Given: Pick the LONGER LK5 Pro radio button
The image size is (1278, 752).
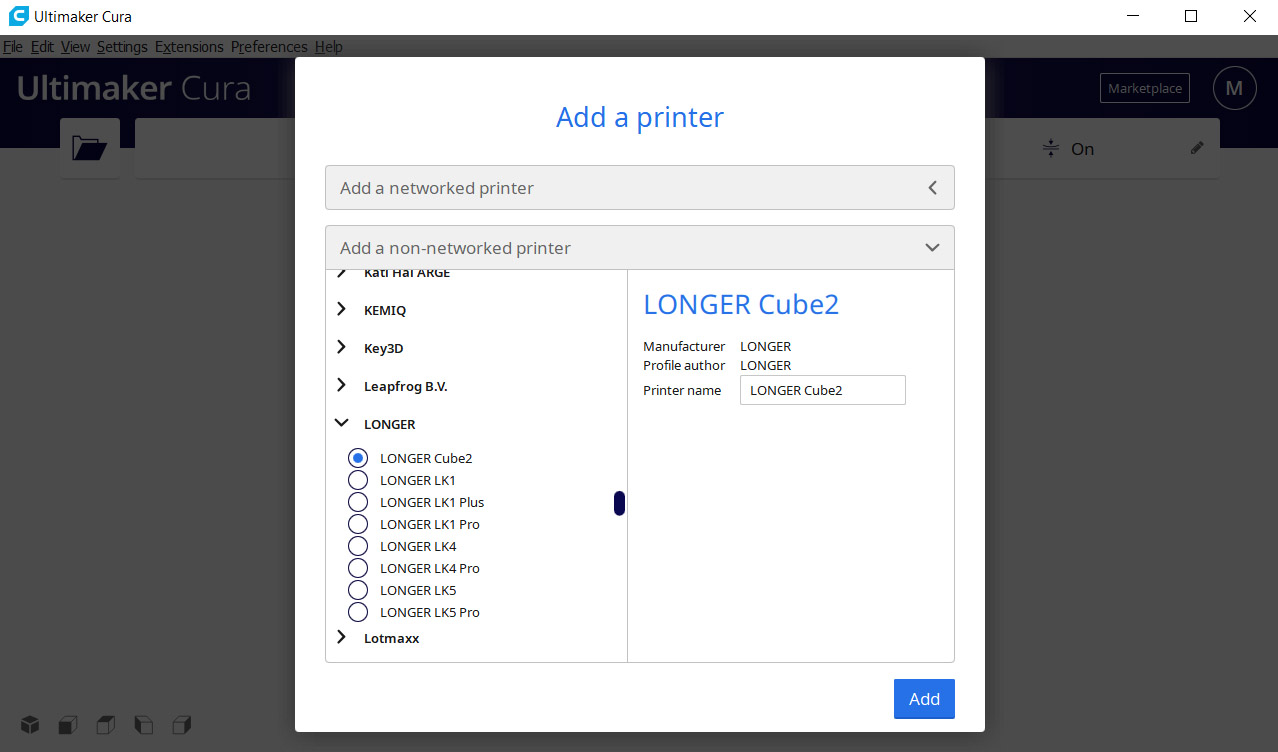Looking at the screenshot, I should (x=358, y=612).
